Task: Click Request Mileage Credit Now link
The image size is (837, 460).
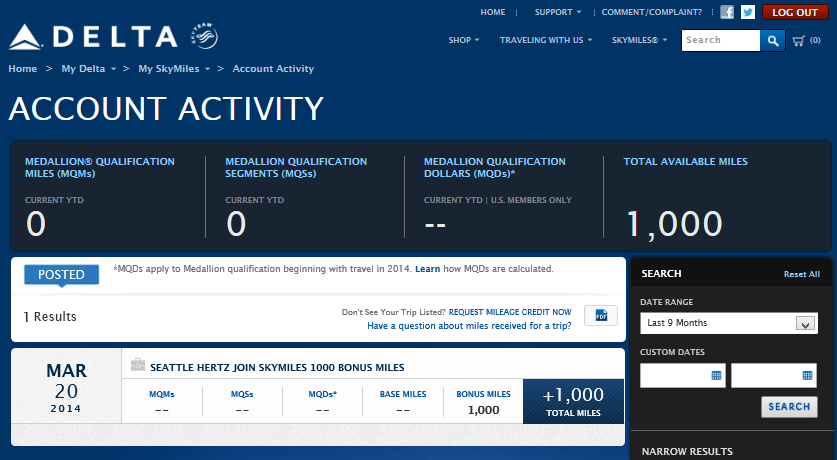Action: 510,312
